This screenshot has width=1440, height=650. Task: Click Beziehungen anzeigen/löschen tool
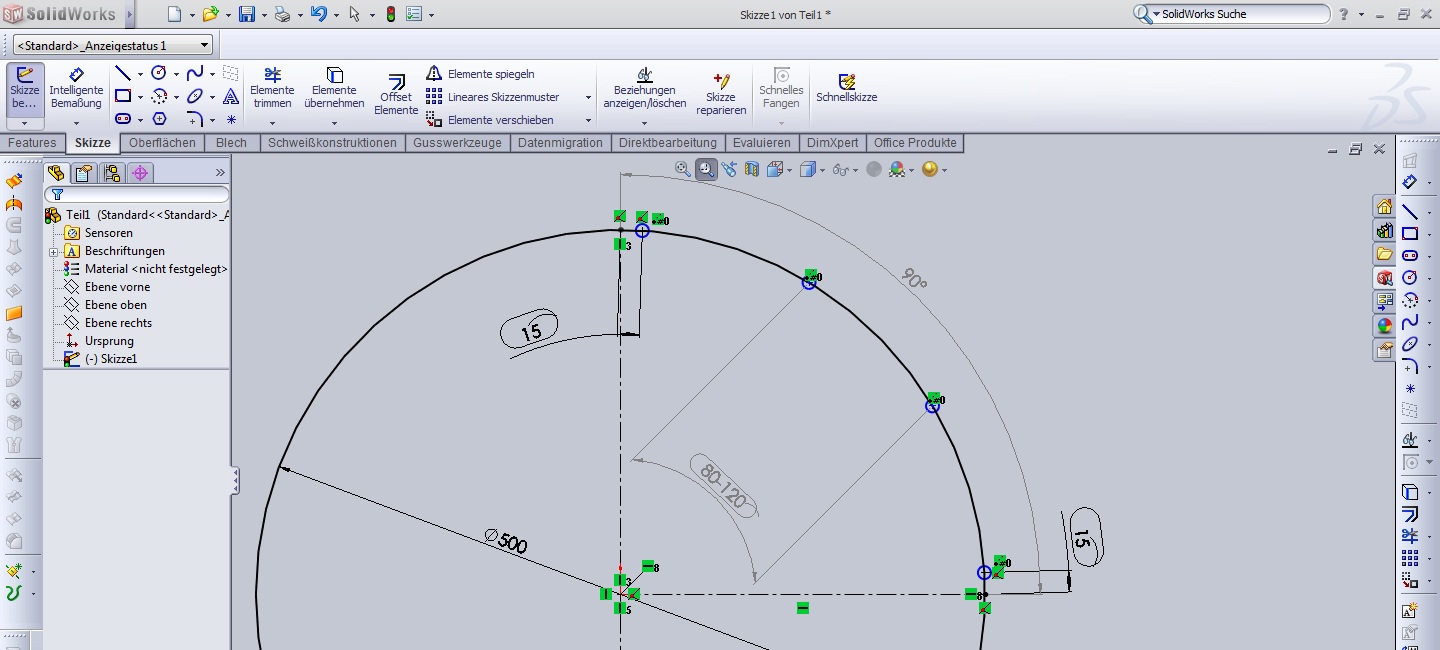coord(645,89)
